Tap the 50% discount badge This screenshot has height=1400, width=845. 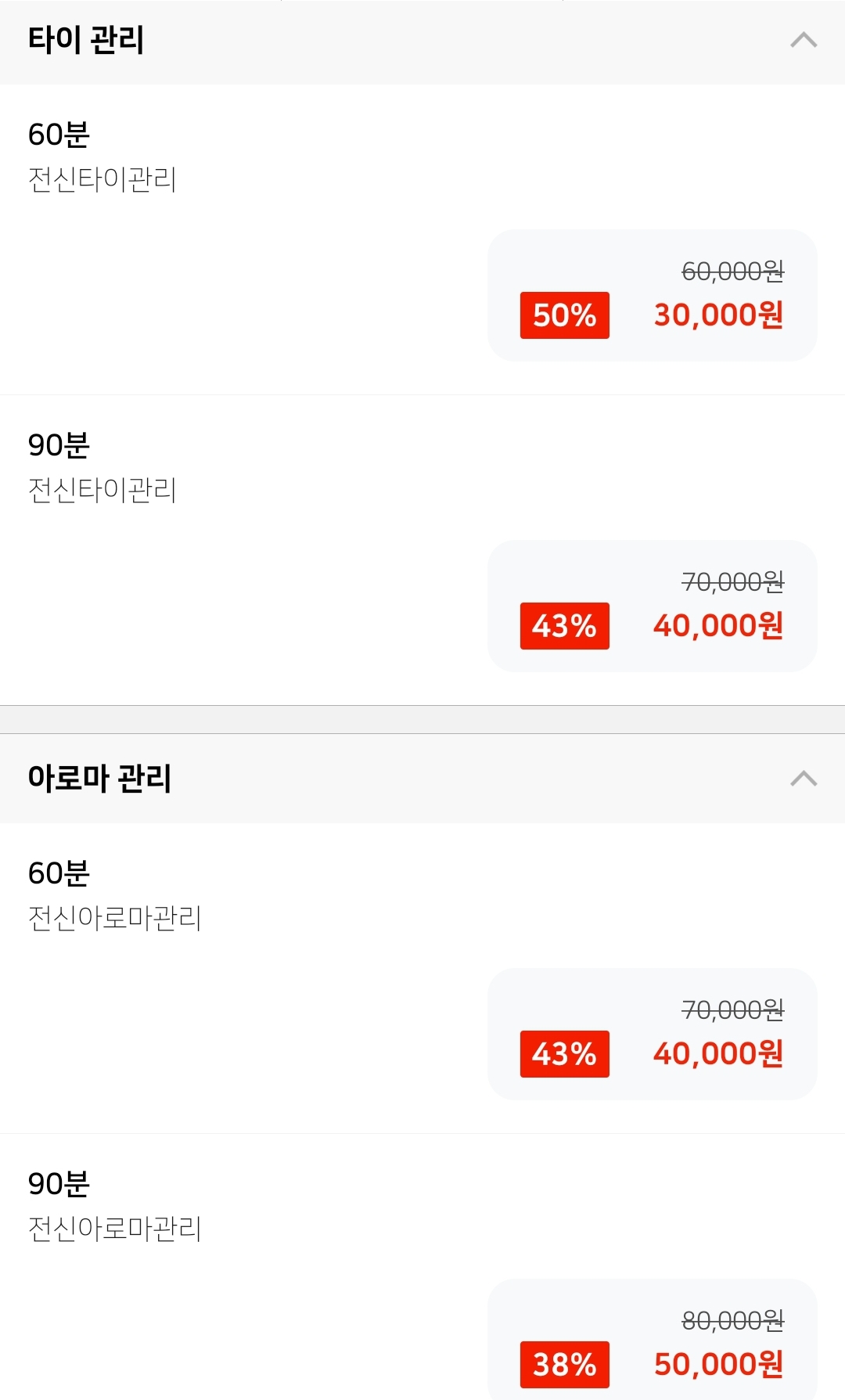564,315
